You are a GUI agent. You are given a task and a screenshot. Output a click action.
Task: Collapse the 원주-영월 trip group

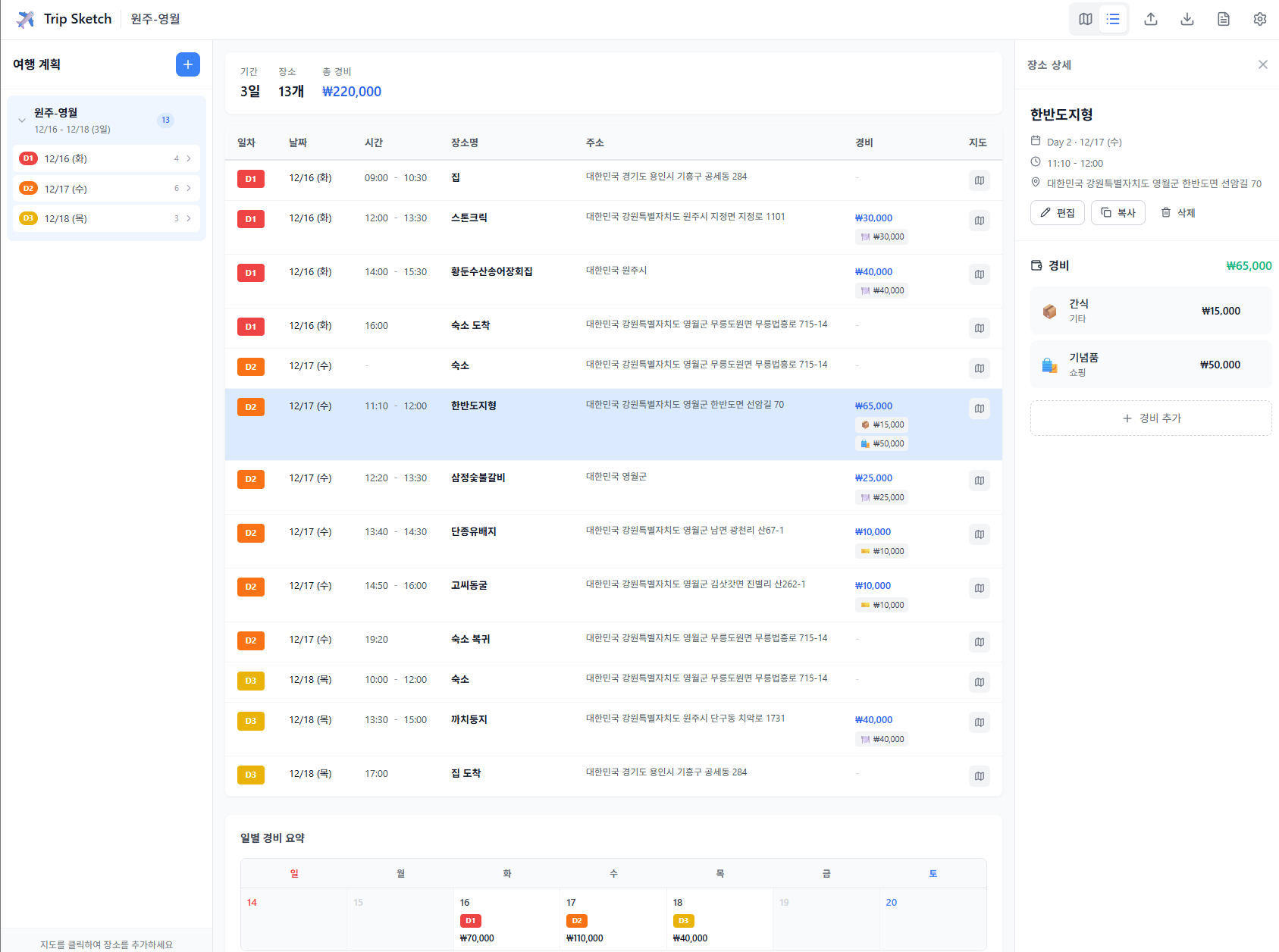pos(22,119)
